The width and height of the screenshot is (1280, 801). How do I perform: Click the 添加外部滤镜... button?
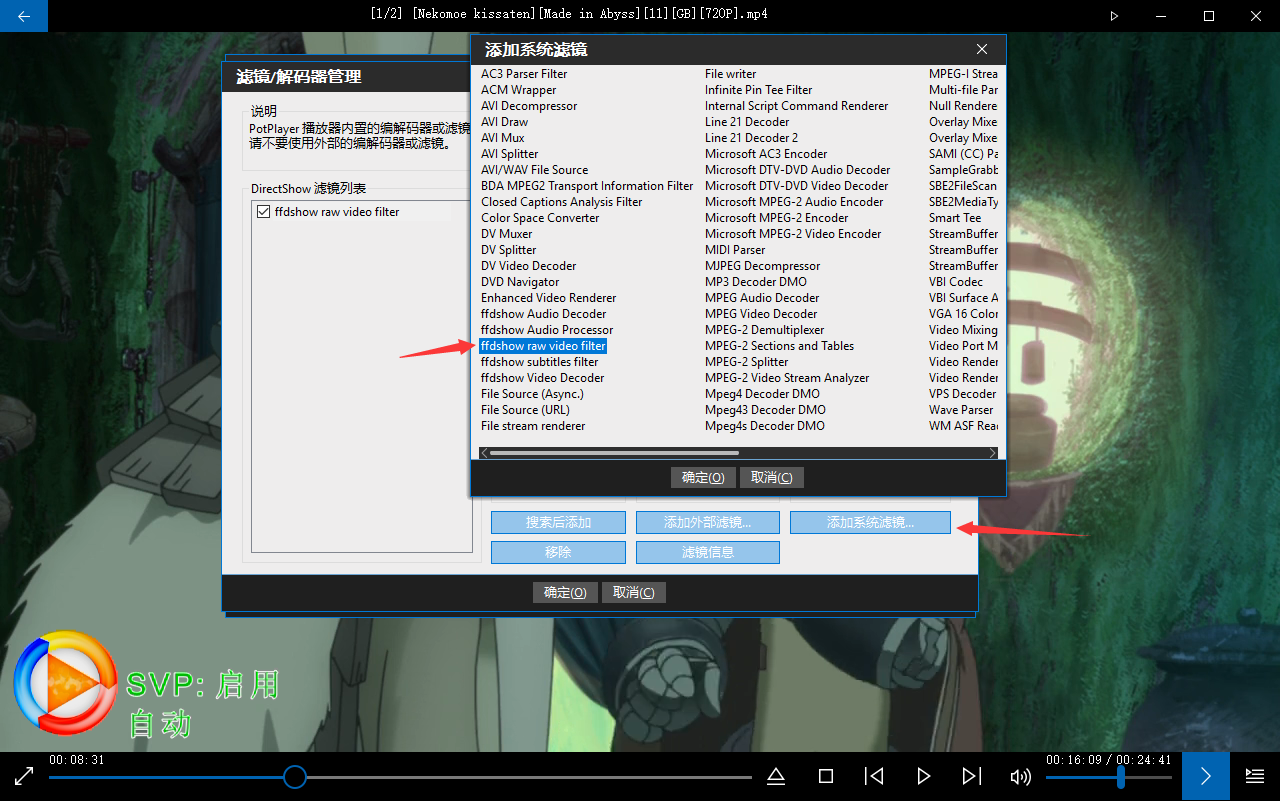(x=708, y=522)
